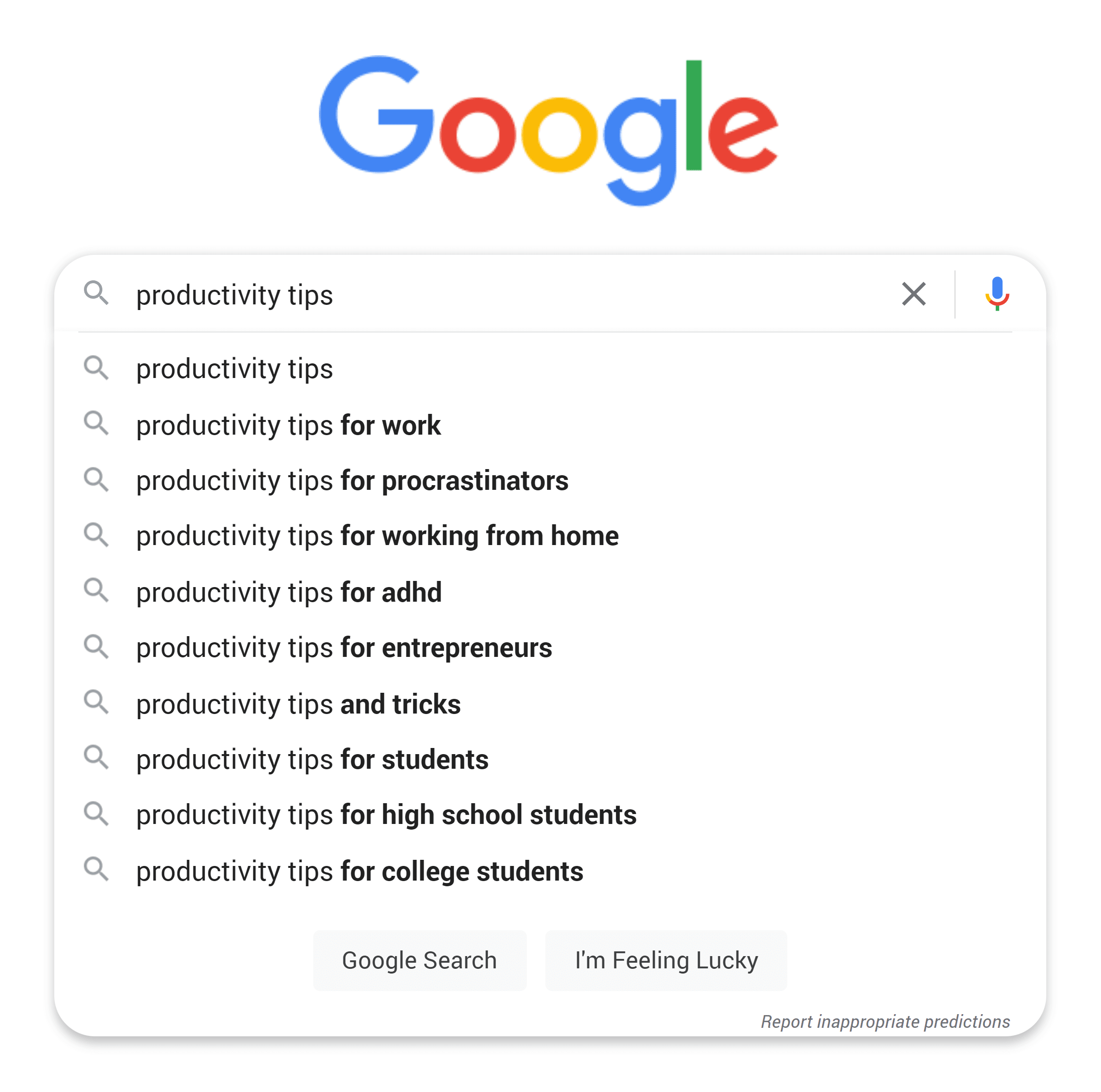
Task: Pick 'productivity tips for working from home'
Action: coord(550,536)
